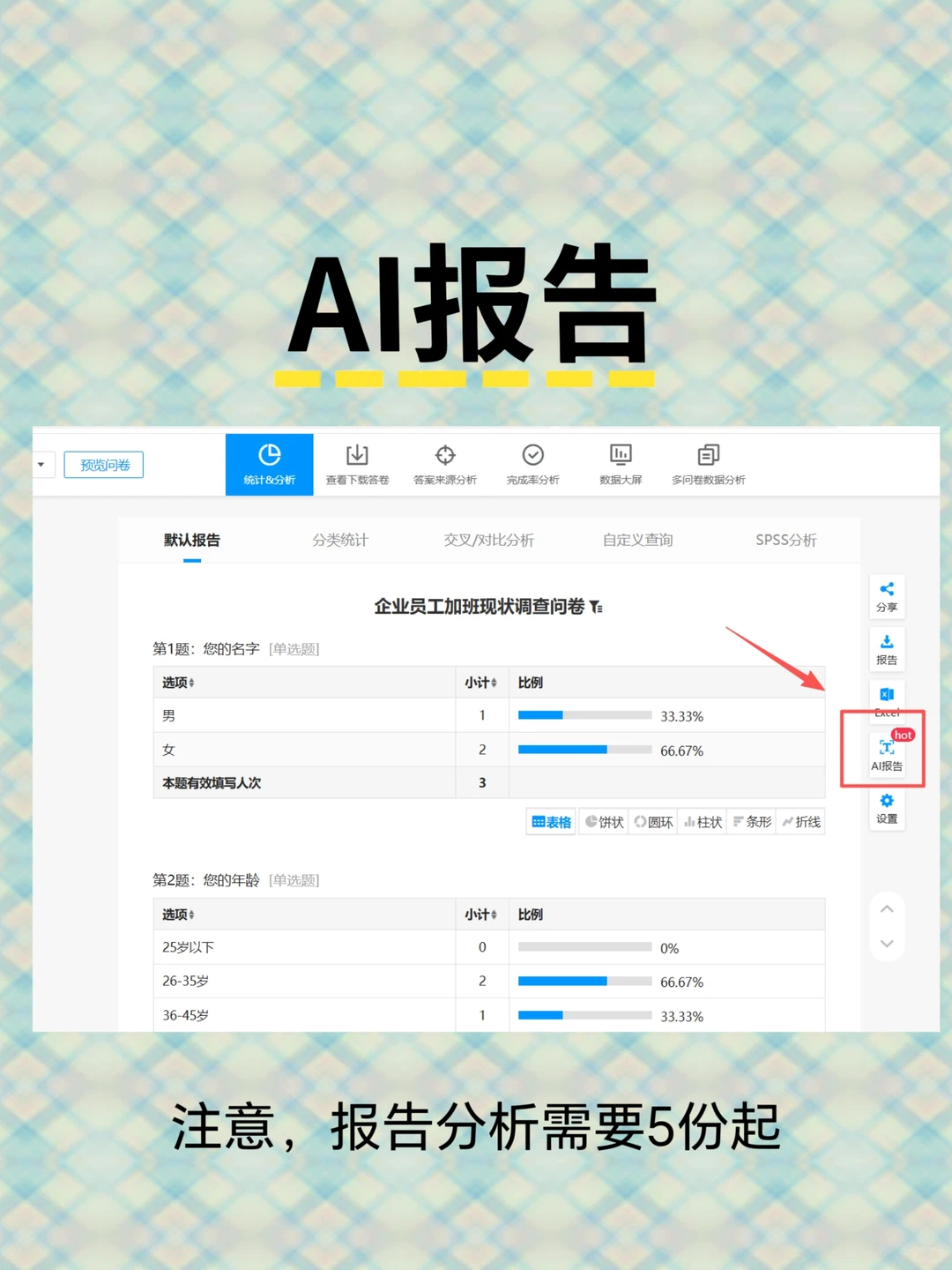
Task: Expand the dropdown arrow at top left
Action: coord(41,464)
